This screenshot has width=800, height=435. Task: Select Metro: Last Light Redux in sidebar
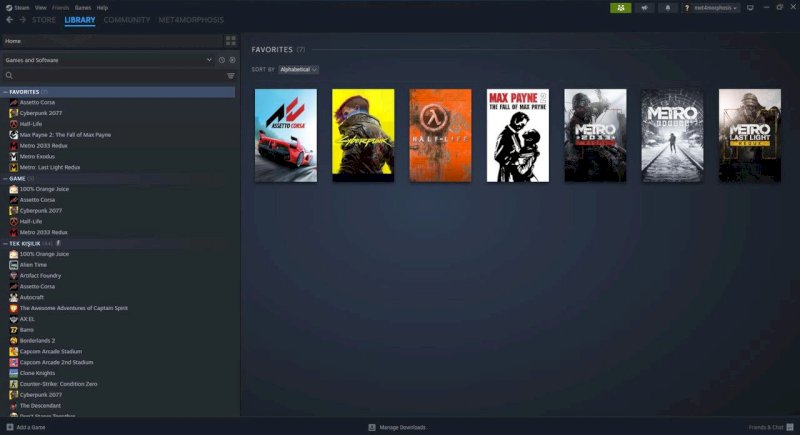[x=49, y=167]
